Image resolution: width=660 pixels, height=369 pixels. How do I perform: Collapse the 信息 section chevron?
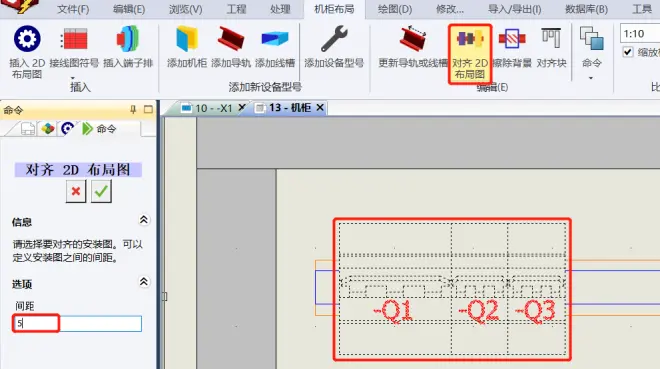click(x=144, y=220)
